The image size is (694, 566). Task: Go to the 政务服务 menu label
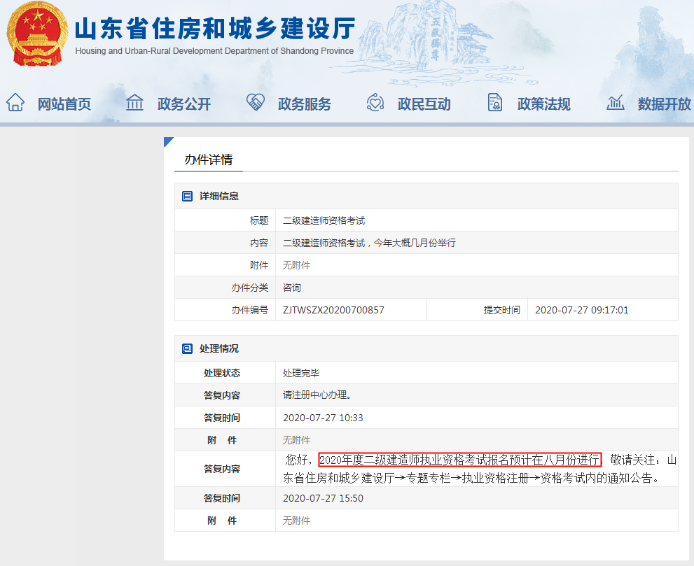tap(304, 104)
